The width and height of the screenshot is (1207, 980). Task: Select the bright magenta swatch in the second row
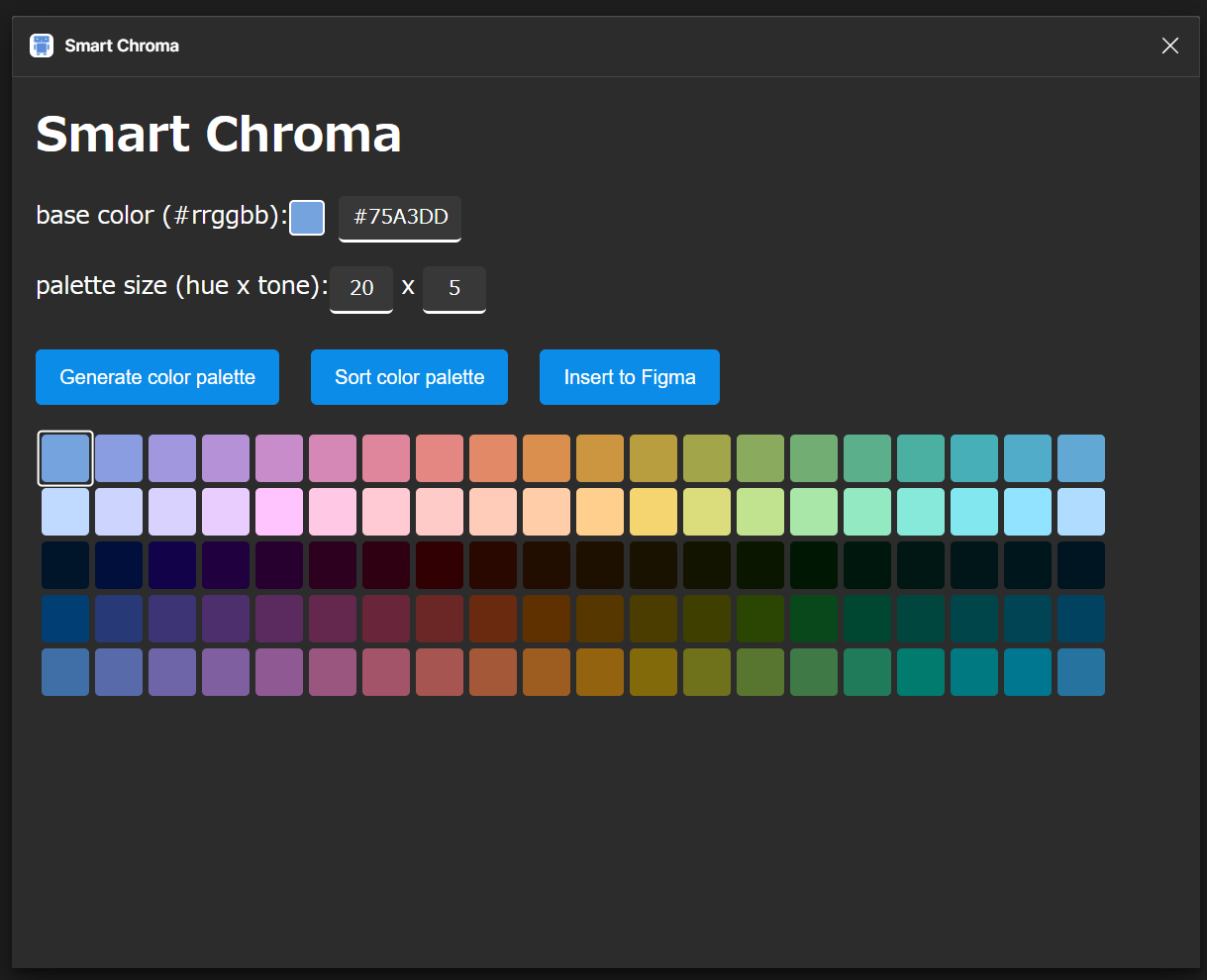point(279,512)
